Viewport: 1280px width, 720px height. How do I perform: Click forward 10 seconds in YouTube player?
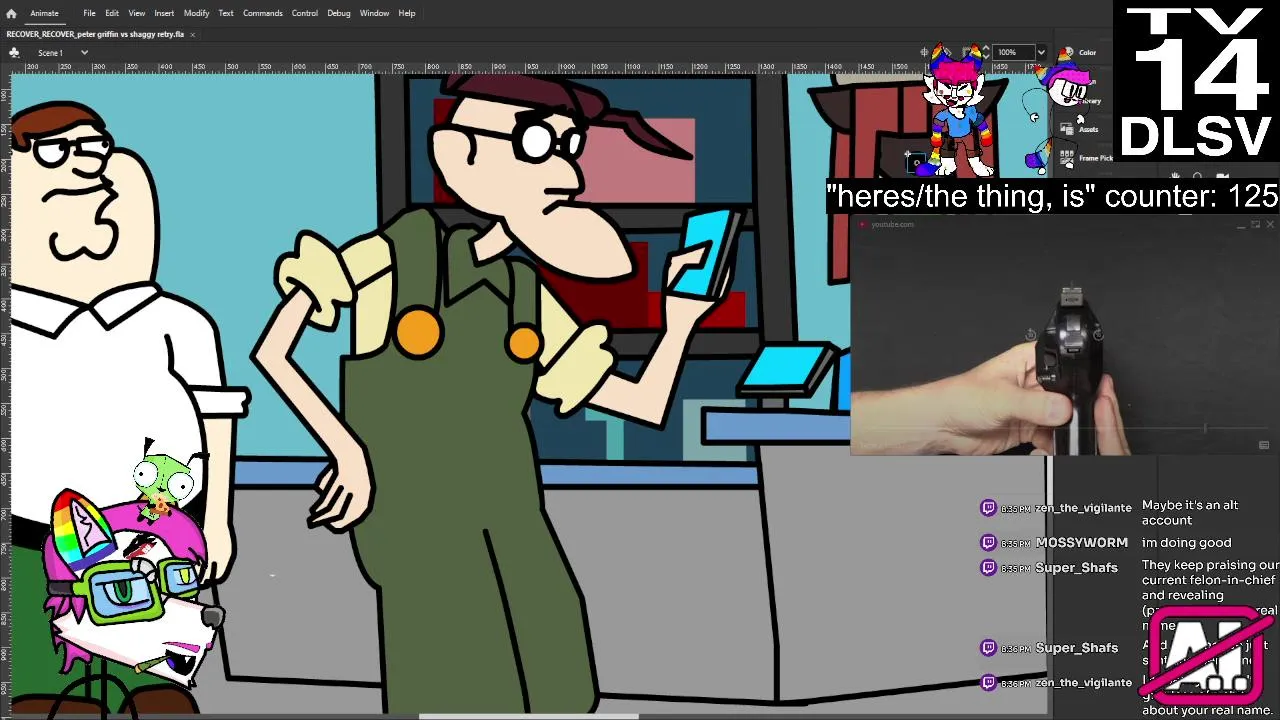click(x=1098, y=335)
